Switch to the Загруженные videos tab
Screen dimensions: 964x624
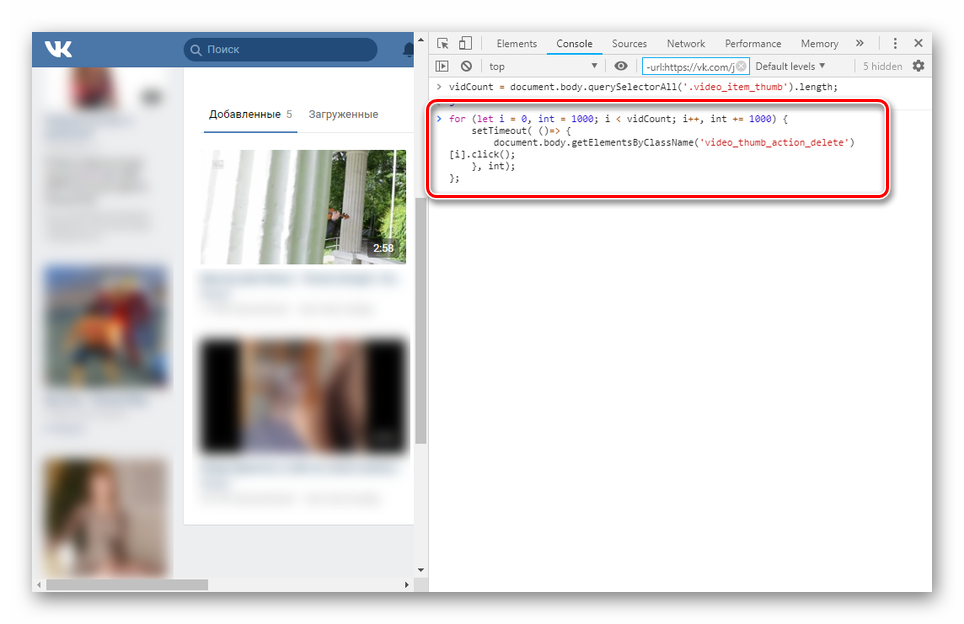coord(343,114)
